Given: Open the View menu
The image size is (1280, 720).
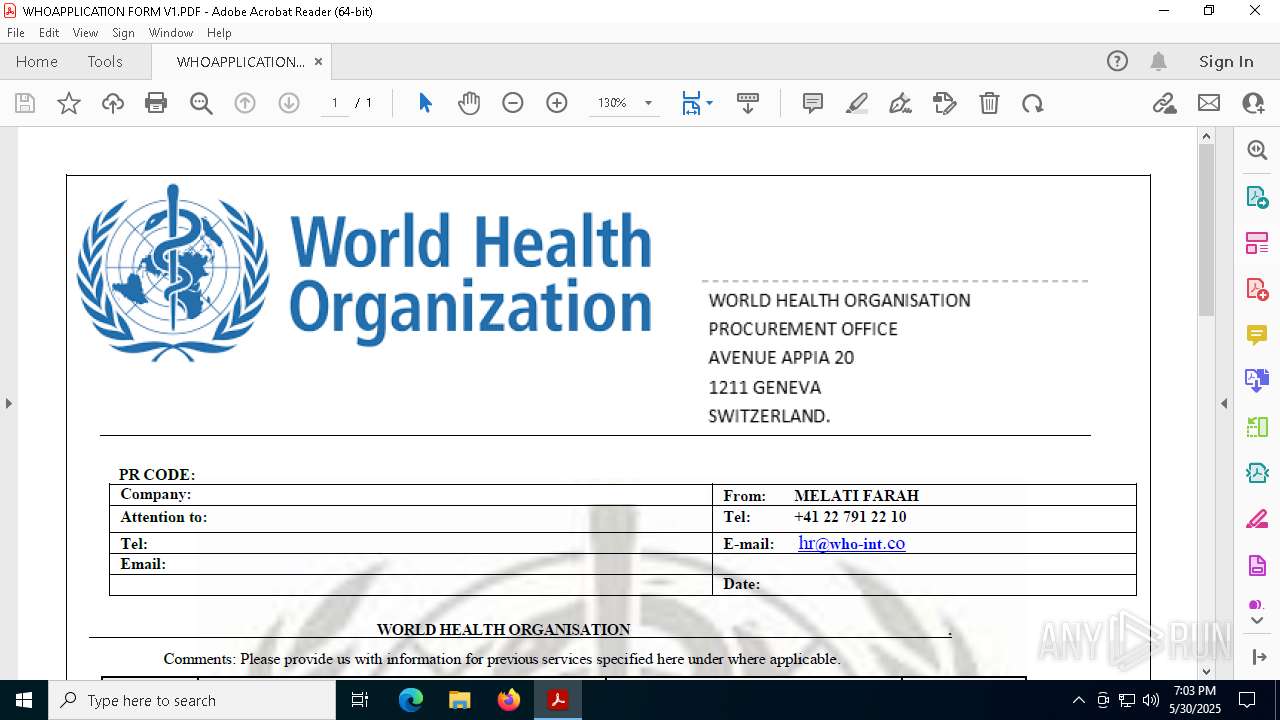Looking at the screenshot, I should pyautogui.click(x=85, y=33).
